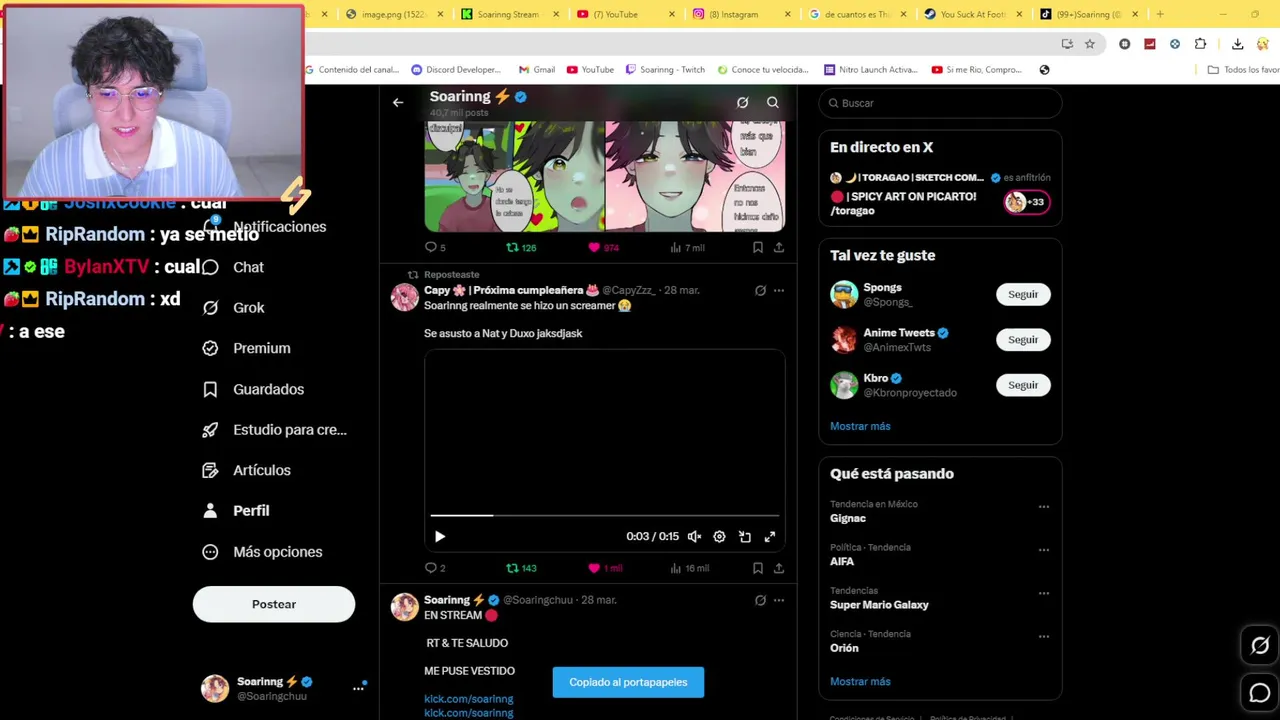Open more options for Orión trend
The image size is (1280, 720).
point(1043,636)
